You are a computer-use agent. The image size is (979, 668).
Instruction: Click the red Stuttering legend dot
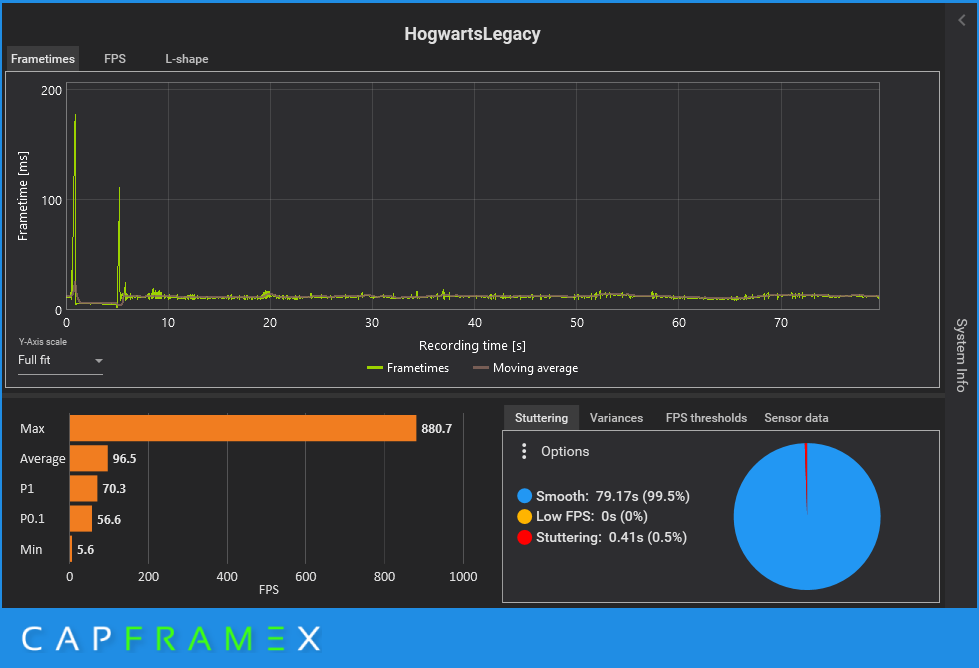click(x=524, y=538)
